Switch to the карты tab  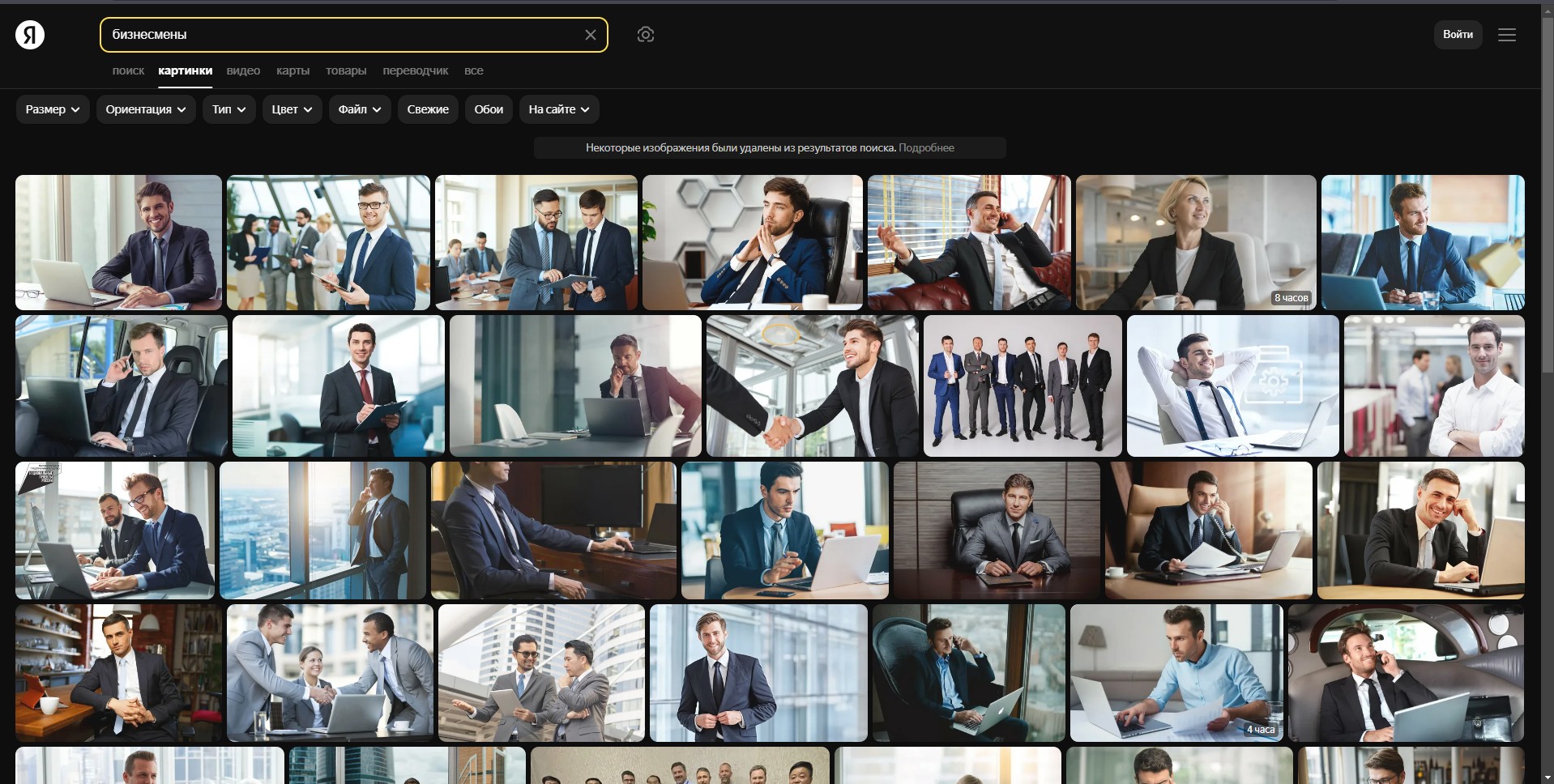(x=292, y=70)
